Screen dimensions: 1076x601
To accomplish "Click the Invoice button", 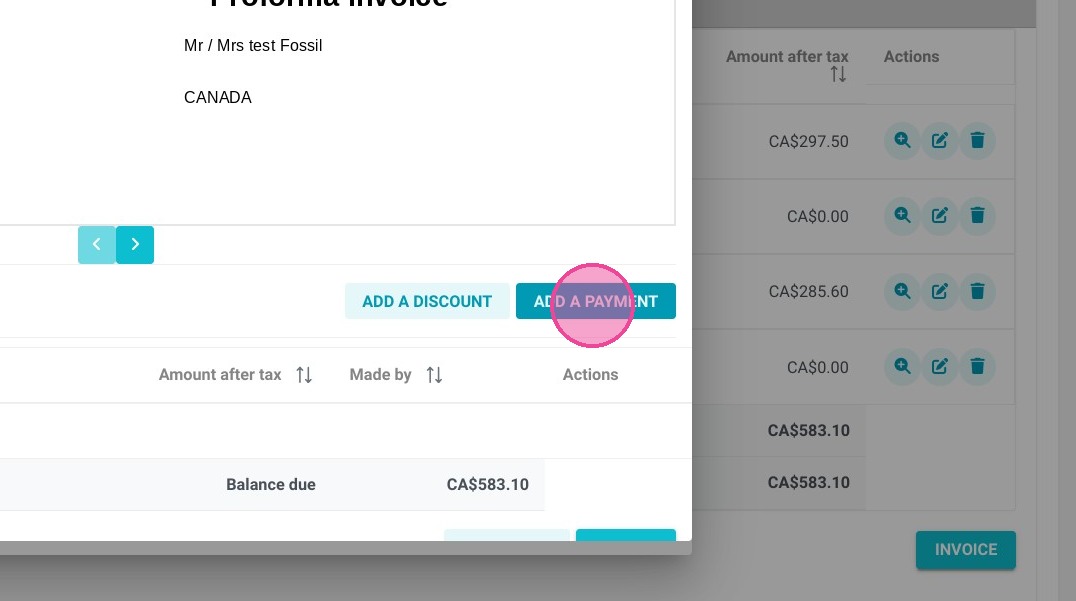I will [x=966, y=550].
